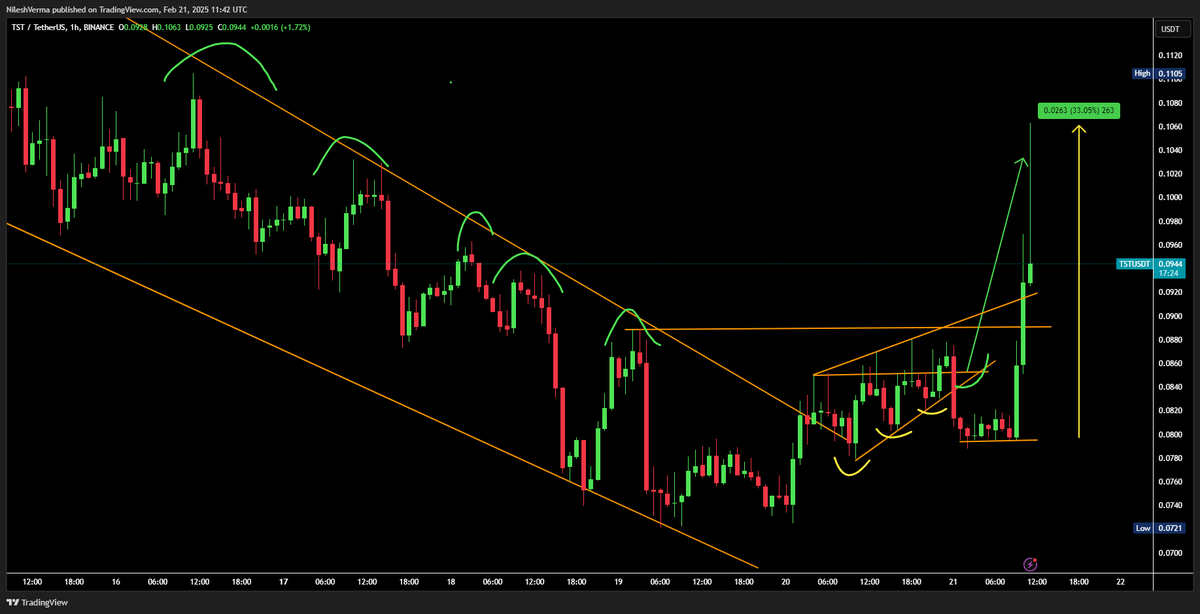Screen dimensions: 1200x614
Task: Click 0.0900 on the price axis
Action: pos(1169,316)
